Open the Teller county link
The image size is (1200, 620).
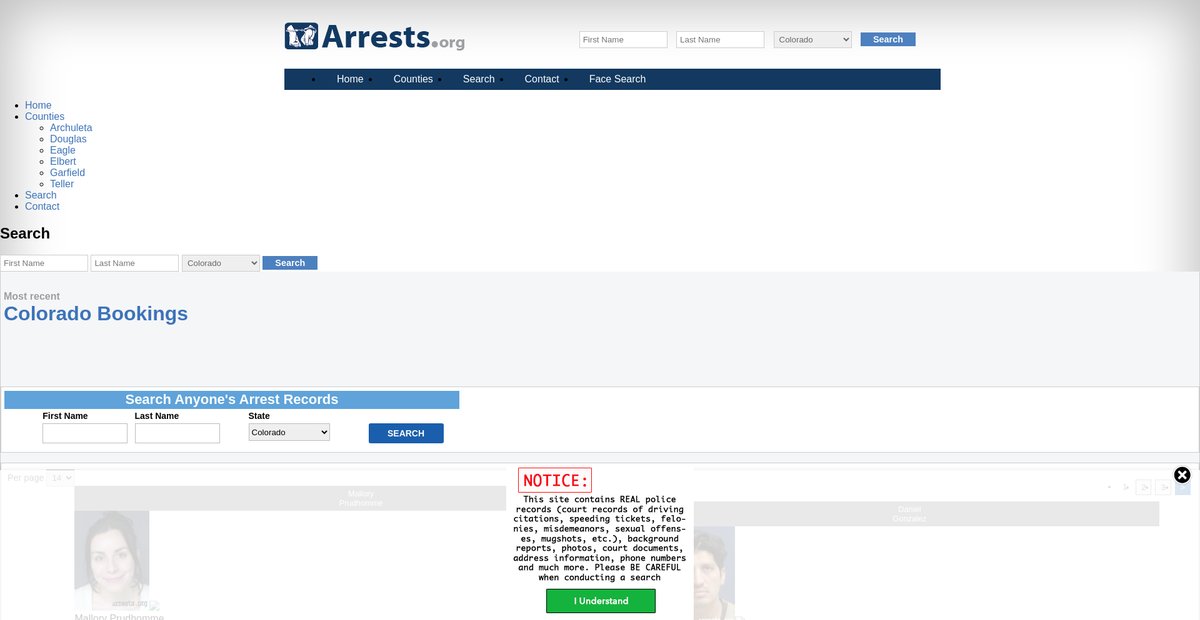62,184
